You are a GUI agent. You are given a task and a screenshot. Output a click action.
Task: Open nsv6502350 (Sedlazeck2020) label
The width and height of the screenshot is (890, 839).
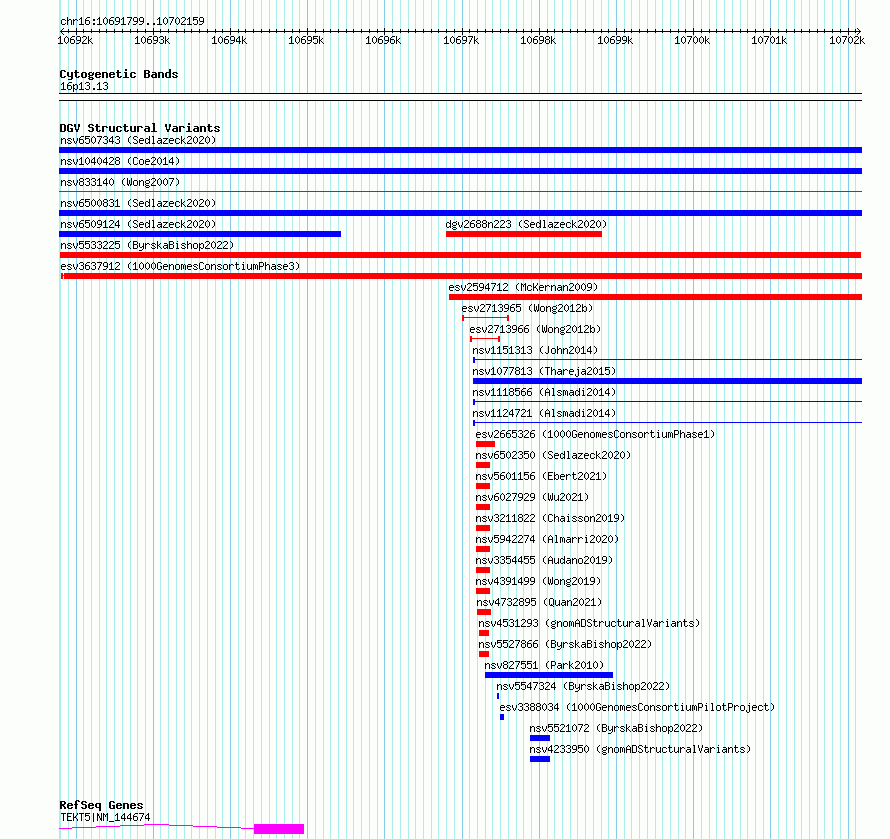click(x=553, y=455)
